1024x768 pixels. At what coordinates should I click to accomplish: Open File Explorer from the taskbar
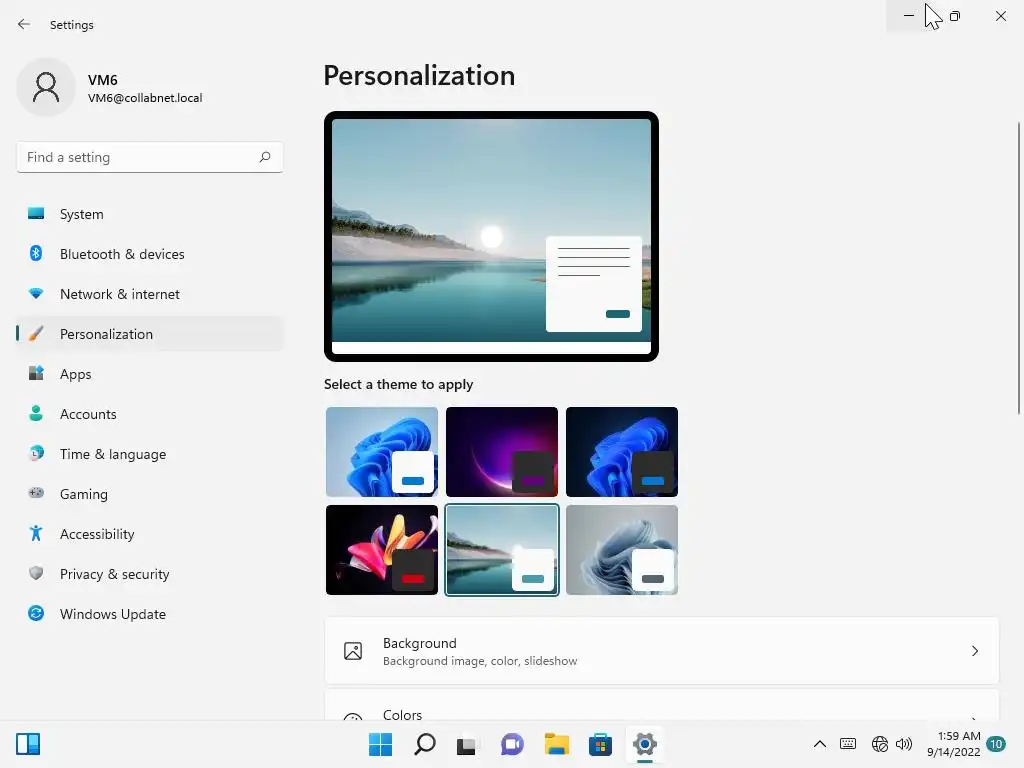(556, 744)
